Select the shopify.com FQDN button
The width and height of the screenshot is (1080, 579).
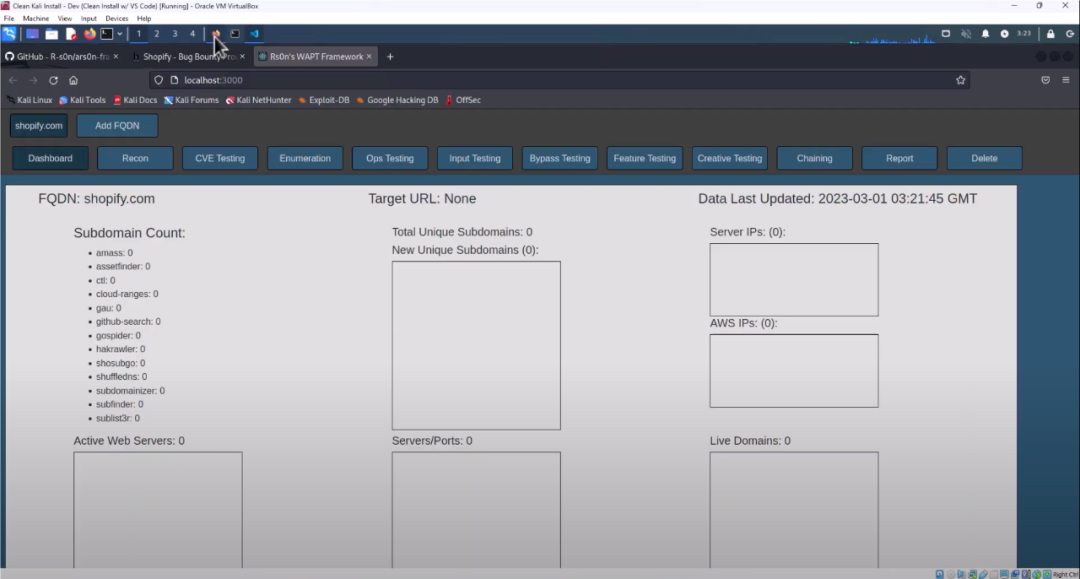pos(39,126)
